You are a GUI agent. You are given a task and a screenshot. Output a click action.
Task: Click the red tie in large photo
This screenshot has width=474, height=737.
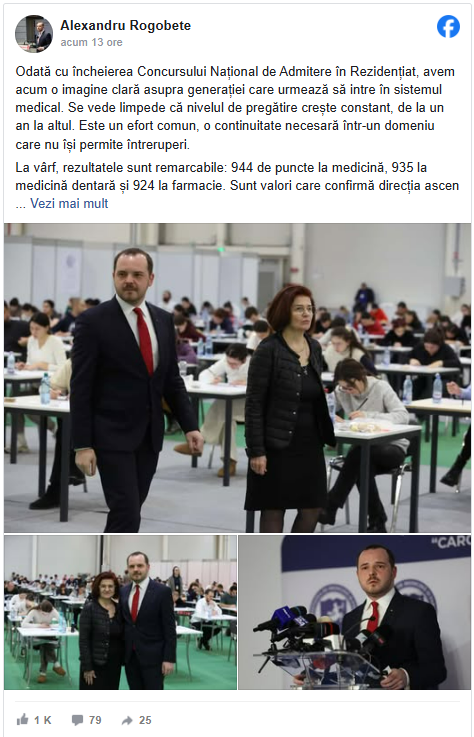click(x=144, y=340)
